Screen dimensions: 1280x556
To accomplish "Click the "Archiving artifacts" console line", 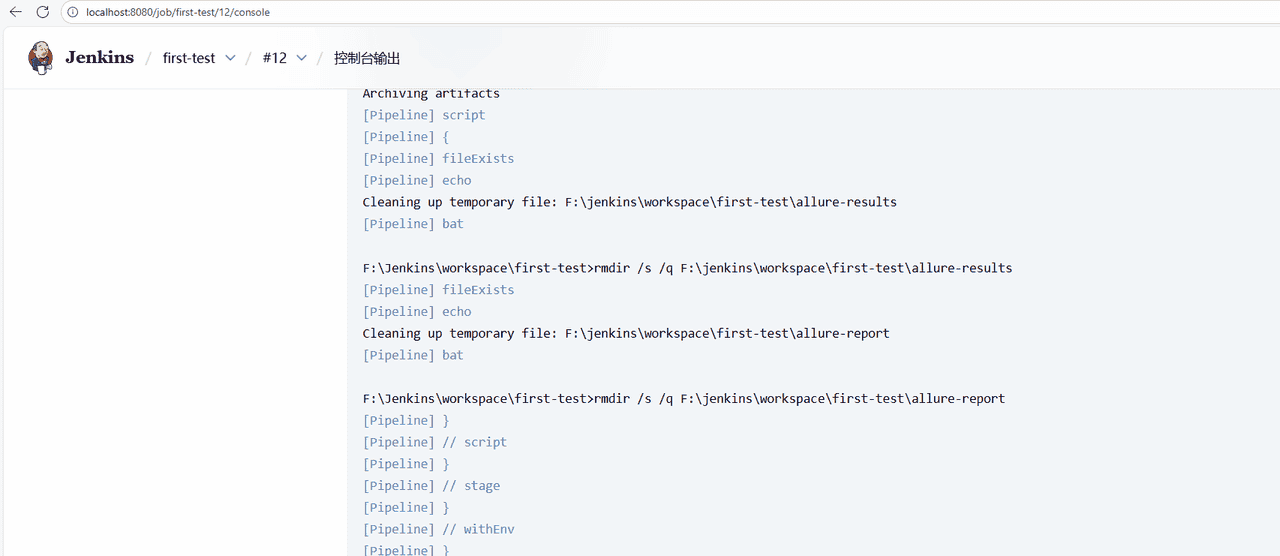I will 431,93.
